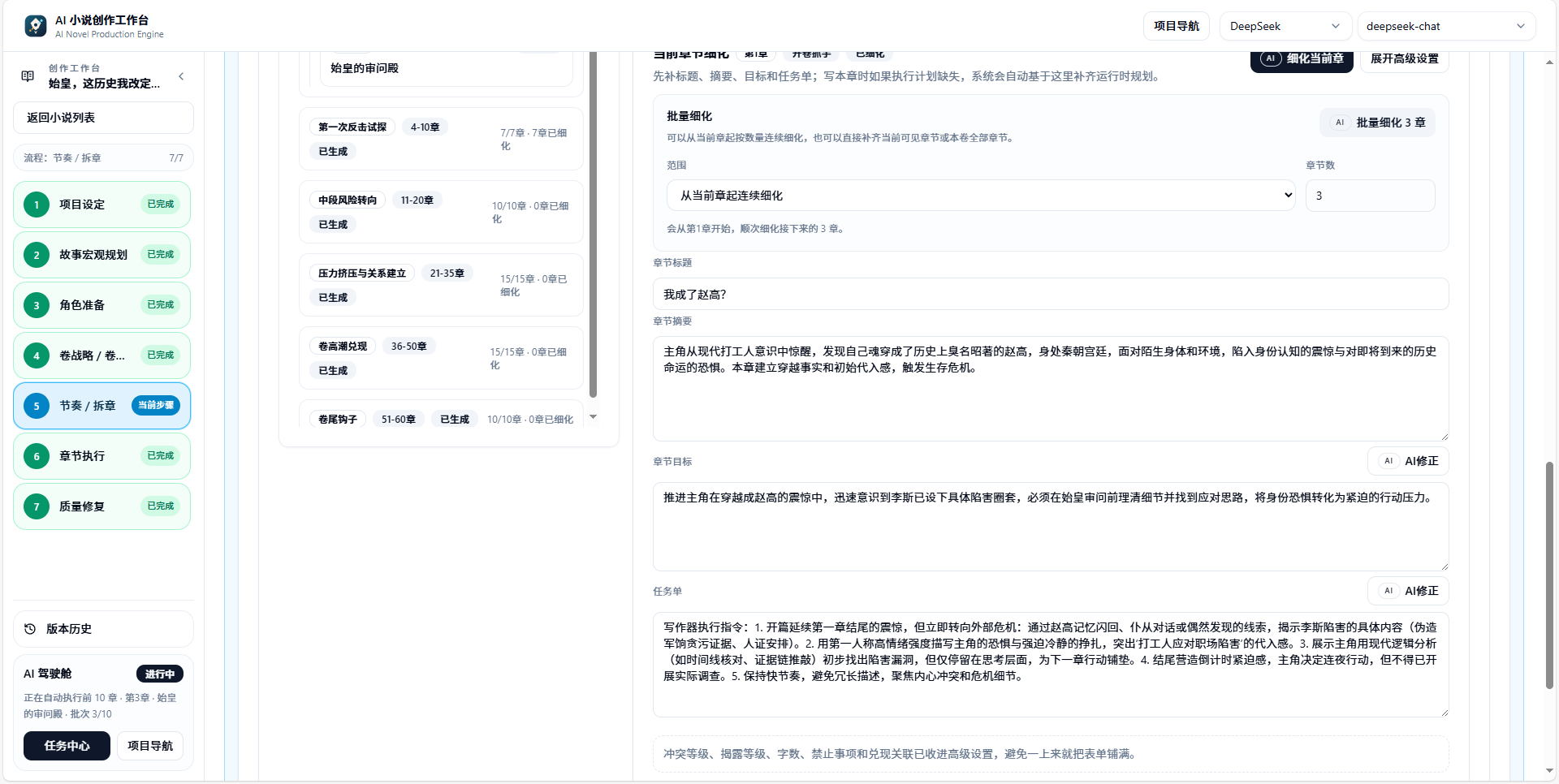Expand the 卷尾钩子 chapter group chevron
Image resolution: width=1559 pixels, height=784 pixels.
point(593,417)
